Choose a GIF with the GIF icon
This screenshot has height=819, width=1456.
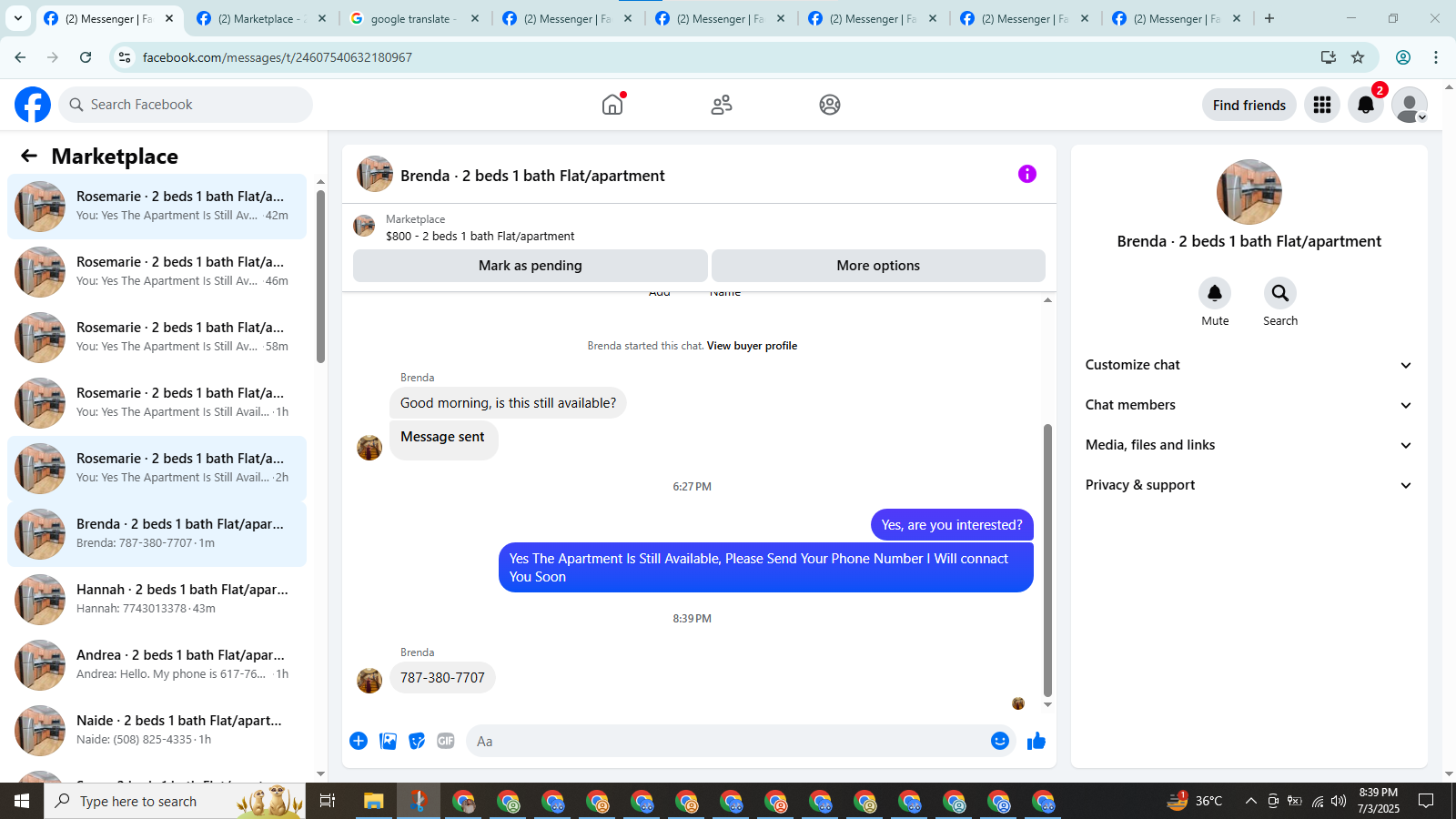[x=446, y=741]
